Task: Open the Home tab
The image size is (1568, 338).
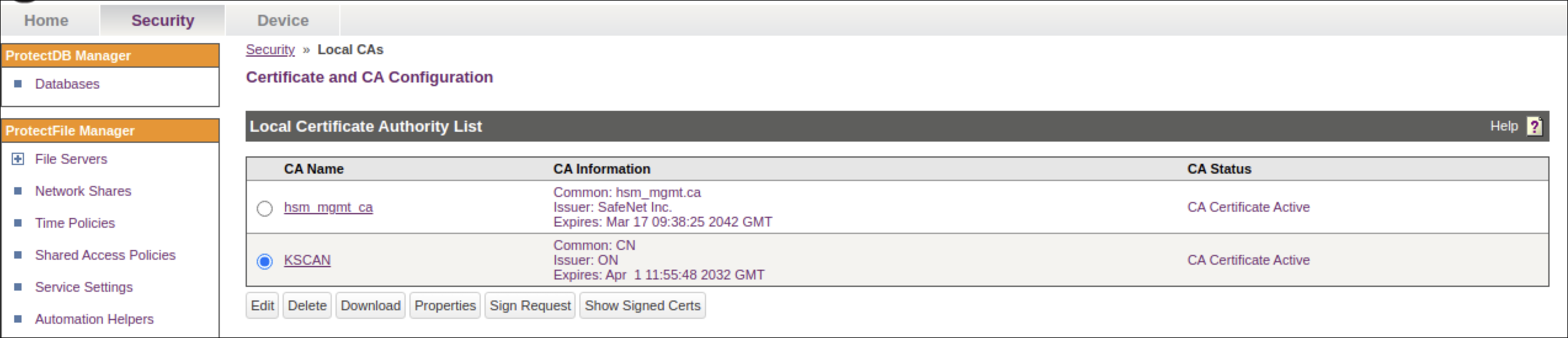Action: [x=46, y=20]
